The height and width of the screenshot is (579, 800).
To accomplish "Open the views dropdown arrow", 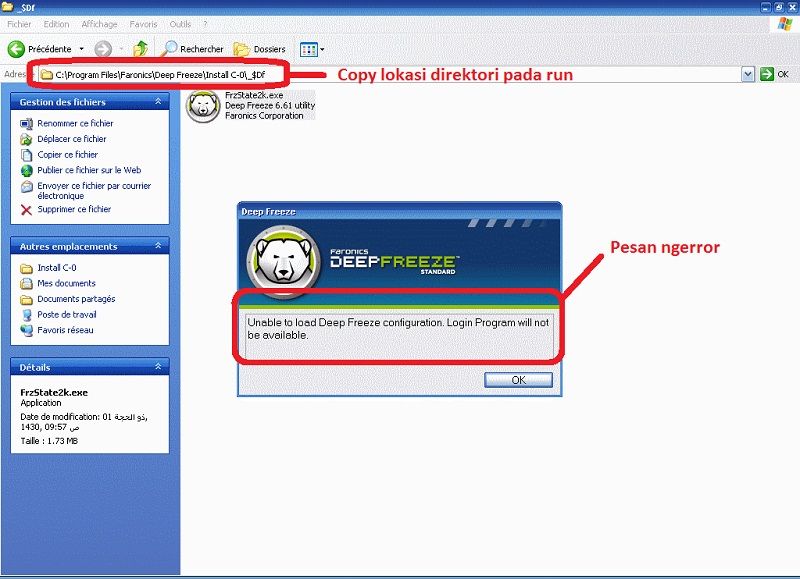I will 322,49.
